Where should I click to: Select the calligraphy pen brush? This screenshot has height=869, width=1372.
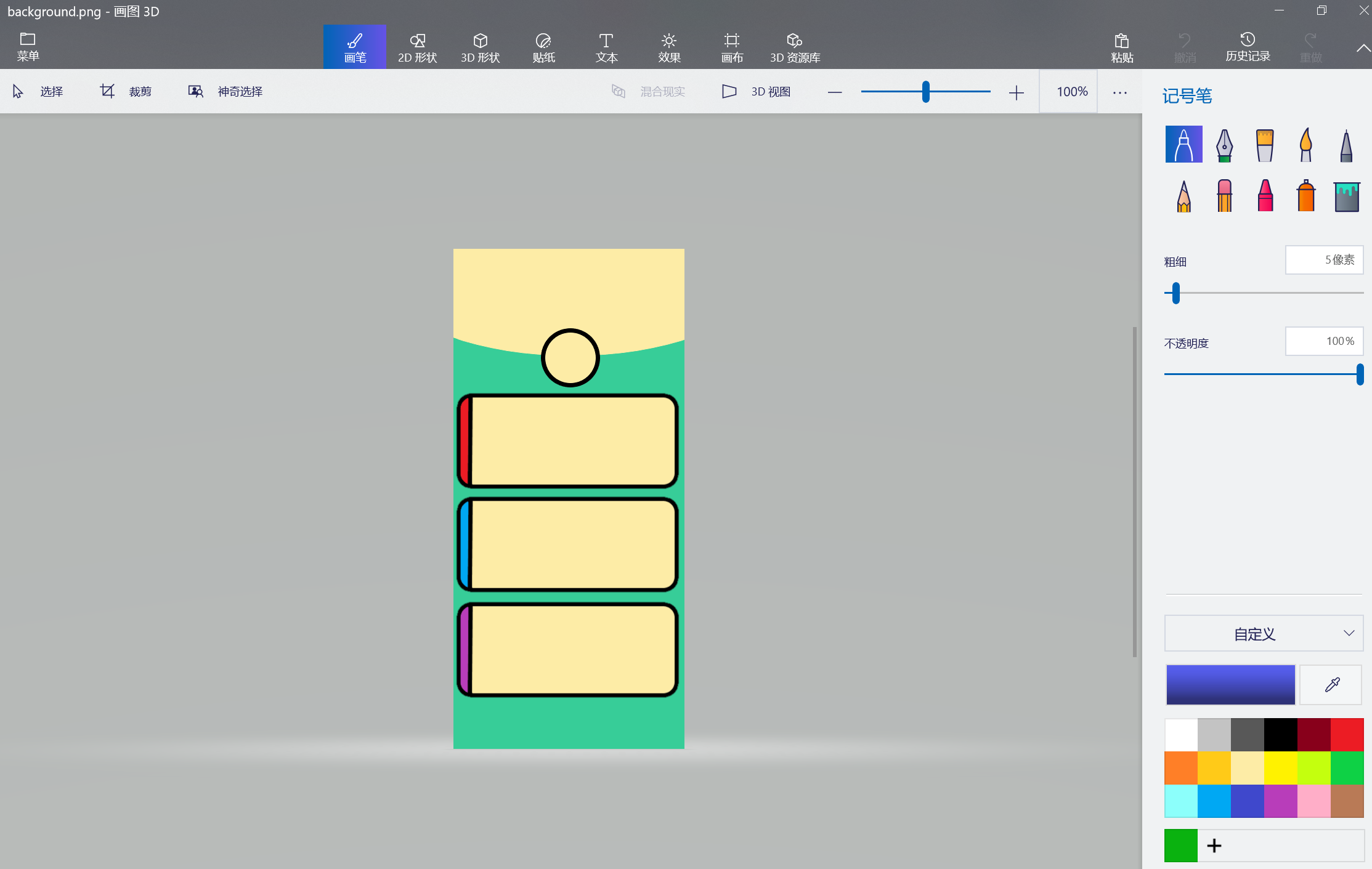tap(1224, 145)
